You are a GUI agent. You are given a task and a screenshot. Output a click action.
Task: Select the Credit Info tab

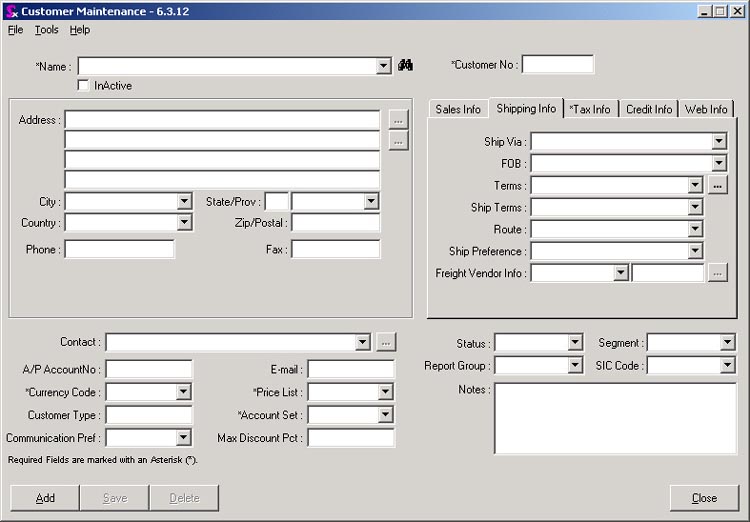pos(649,109)
